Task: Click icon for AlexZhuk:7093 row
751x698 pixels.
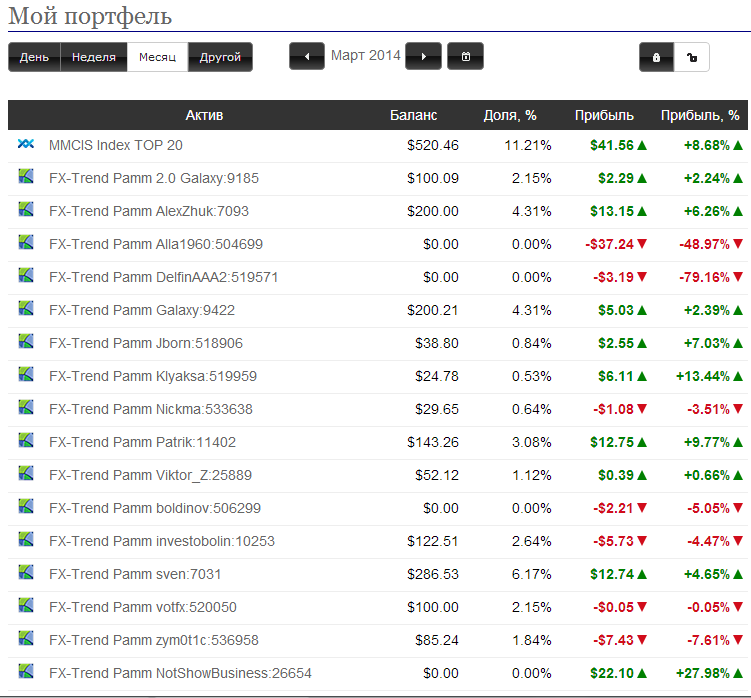Action: coord(26,209)
